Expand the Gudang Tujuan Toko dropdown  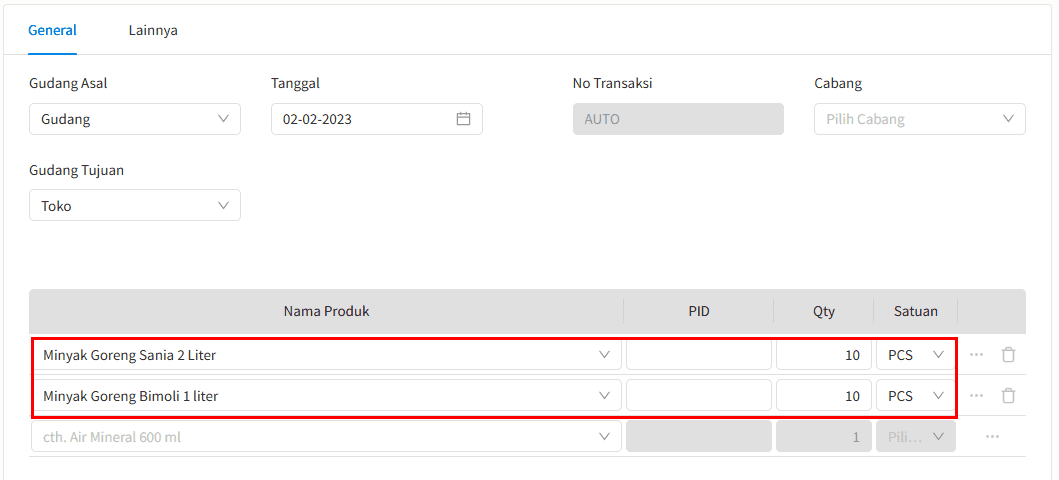pyautogui.click(x=135, y=205)
